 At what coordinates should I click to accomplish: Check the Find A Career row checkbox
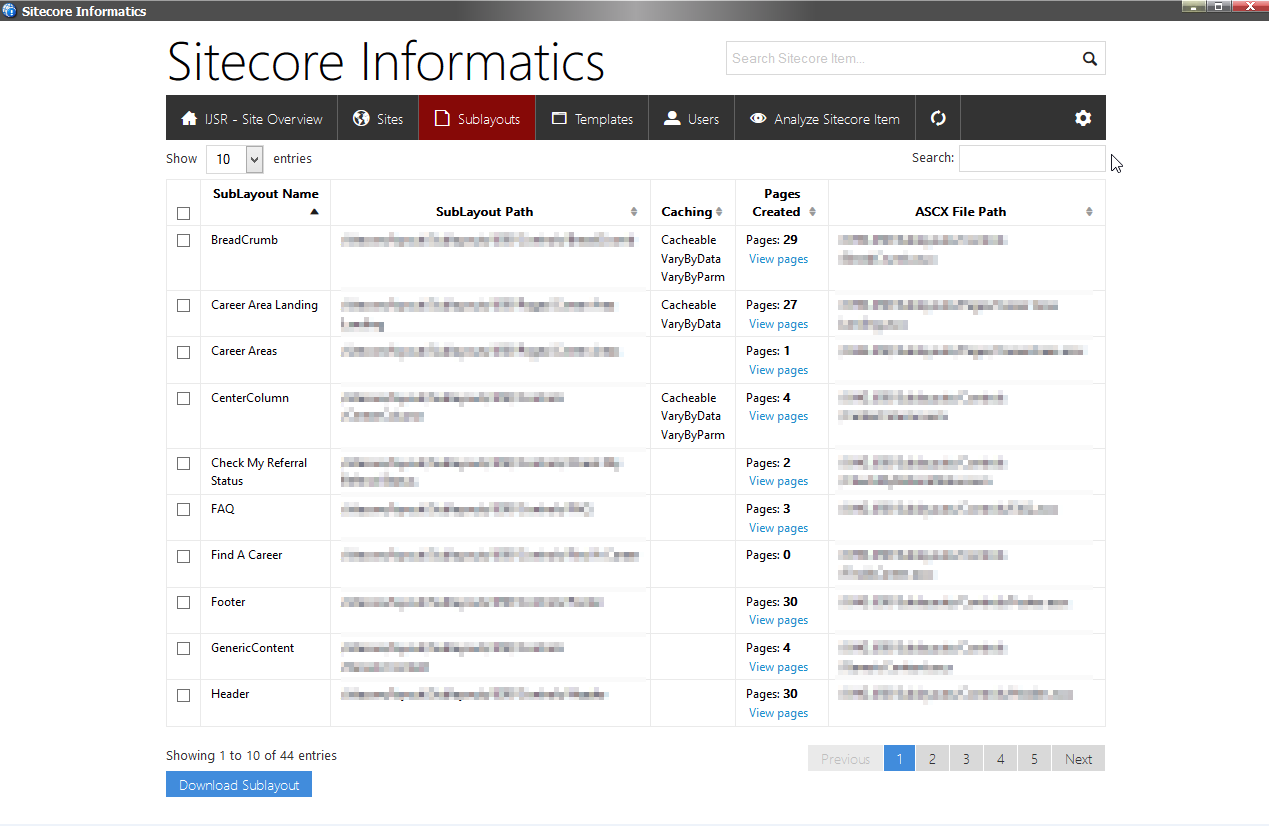(183, 556)
